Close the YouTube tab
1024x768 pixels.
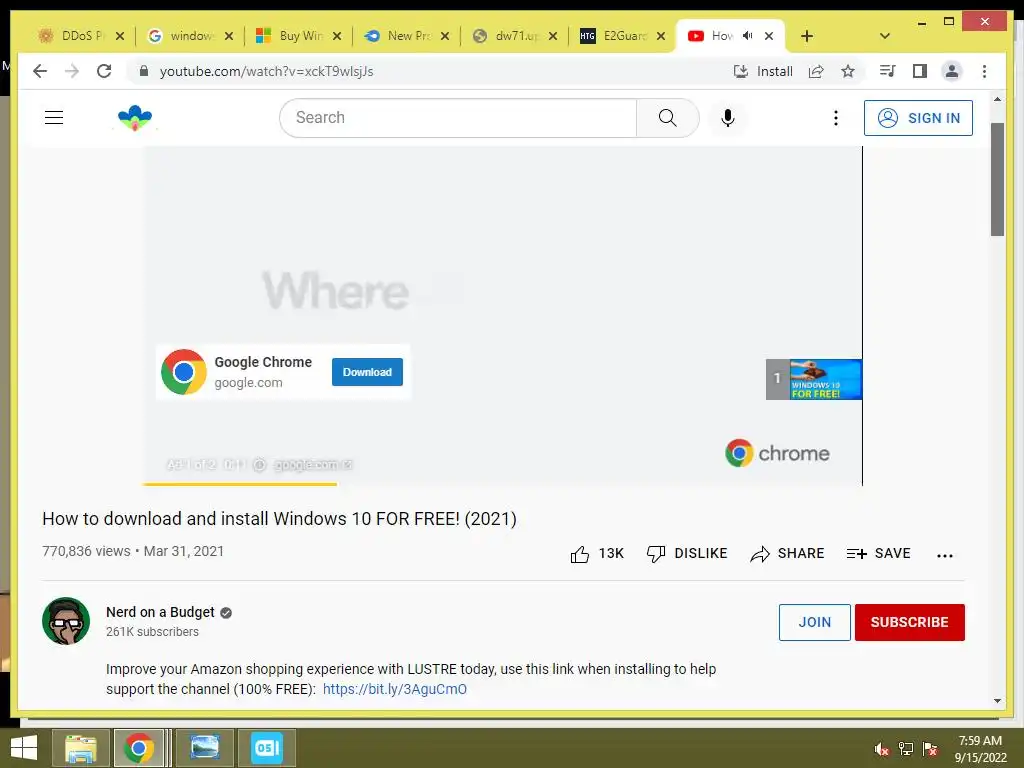point(769,36)
